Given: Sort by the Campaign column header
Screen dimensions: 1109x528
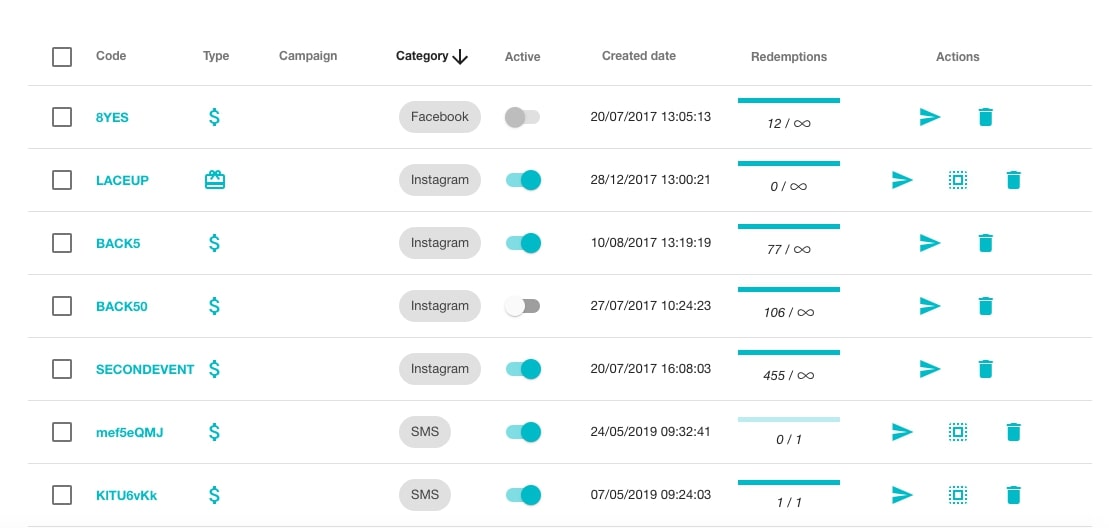Looking at the screenshot, I should 308,56.
